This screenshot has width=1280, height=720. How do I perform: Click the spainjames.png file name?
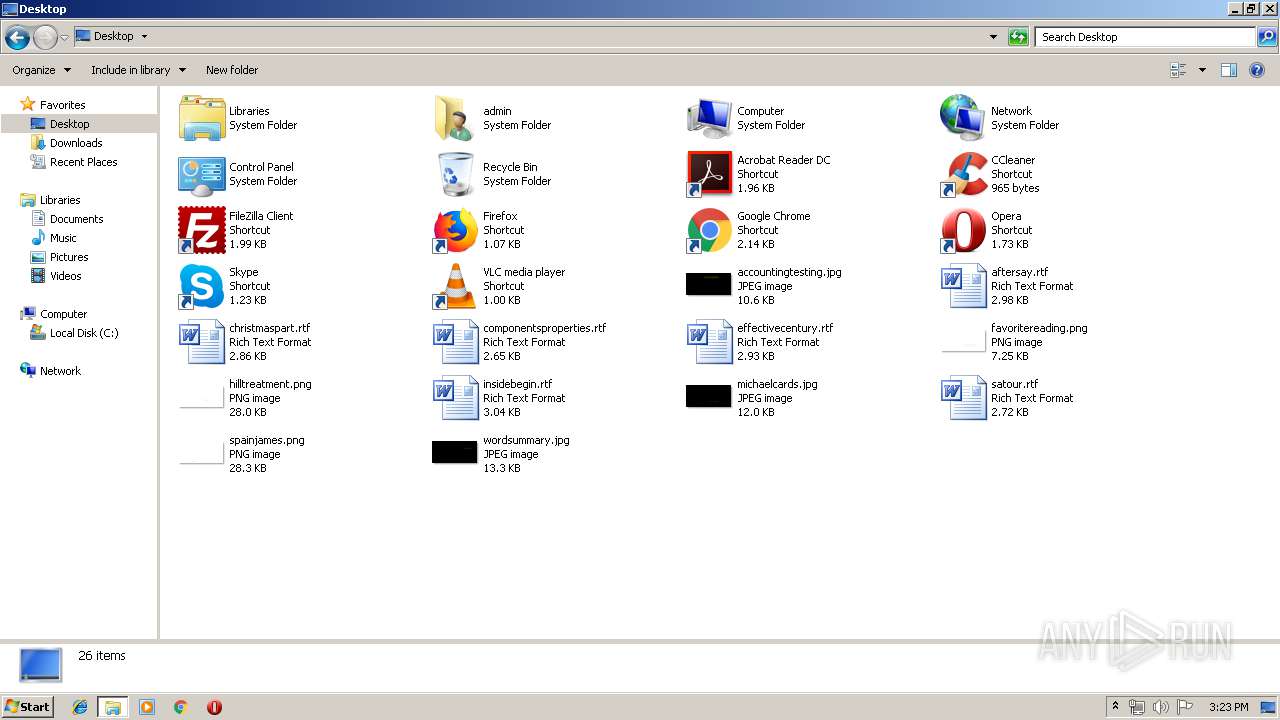click(267, 440)
